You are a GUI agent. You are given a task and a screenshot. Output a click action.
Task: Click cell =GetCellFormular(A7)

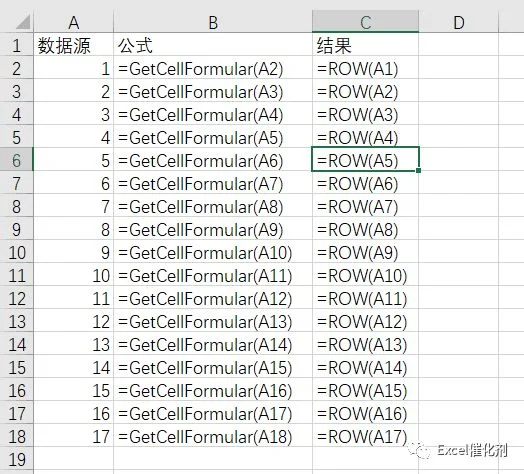click(213, 183)
